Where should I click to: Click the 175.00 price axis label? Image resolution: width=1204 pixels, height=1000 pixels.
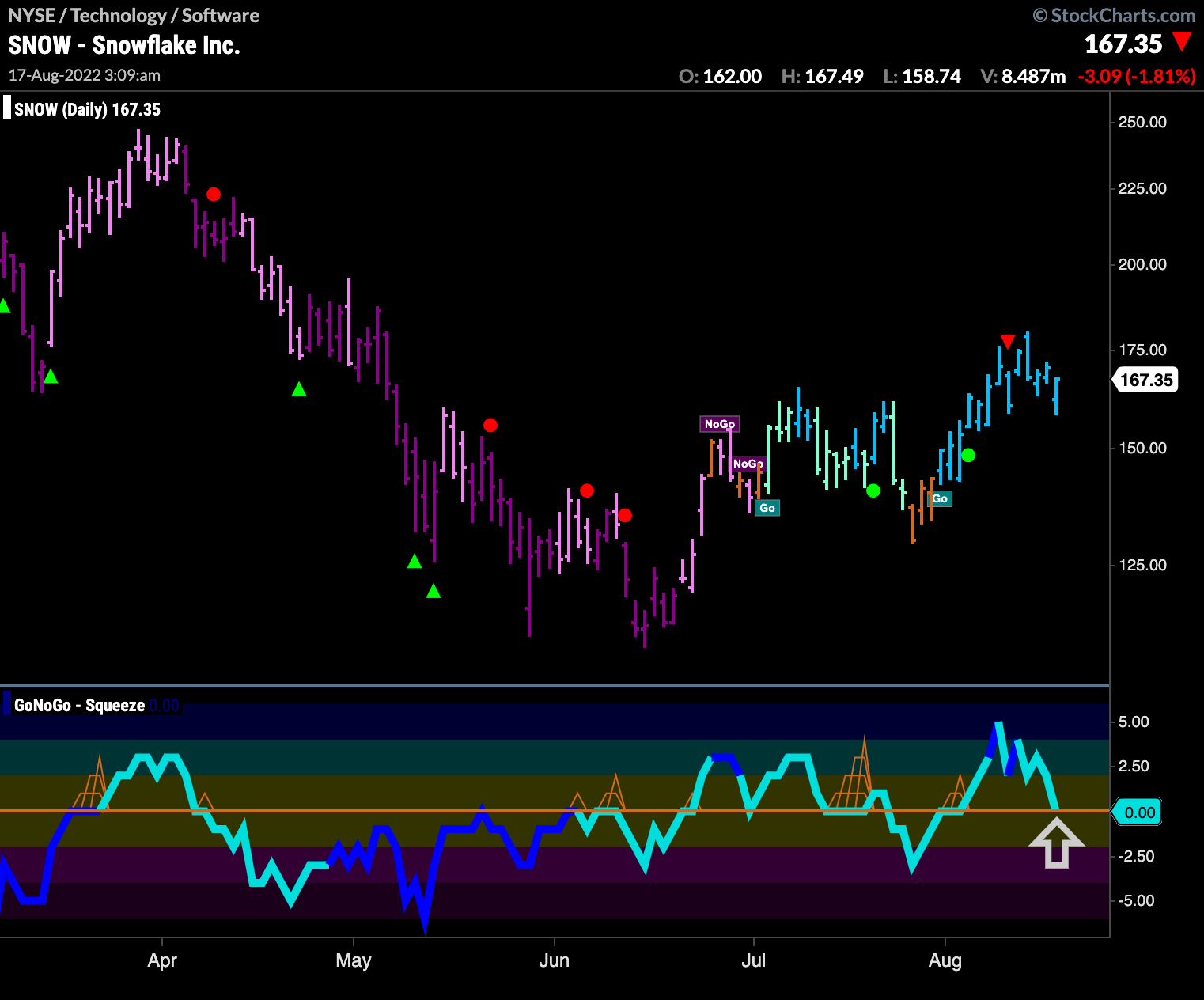(1142, 350)
